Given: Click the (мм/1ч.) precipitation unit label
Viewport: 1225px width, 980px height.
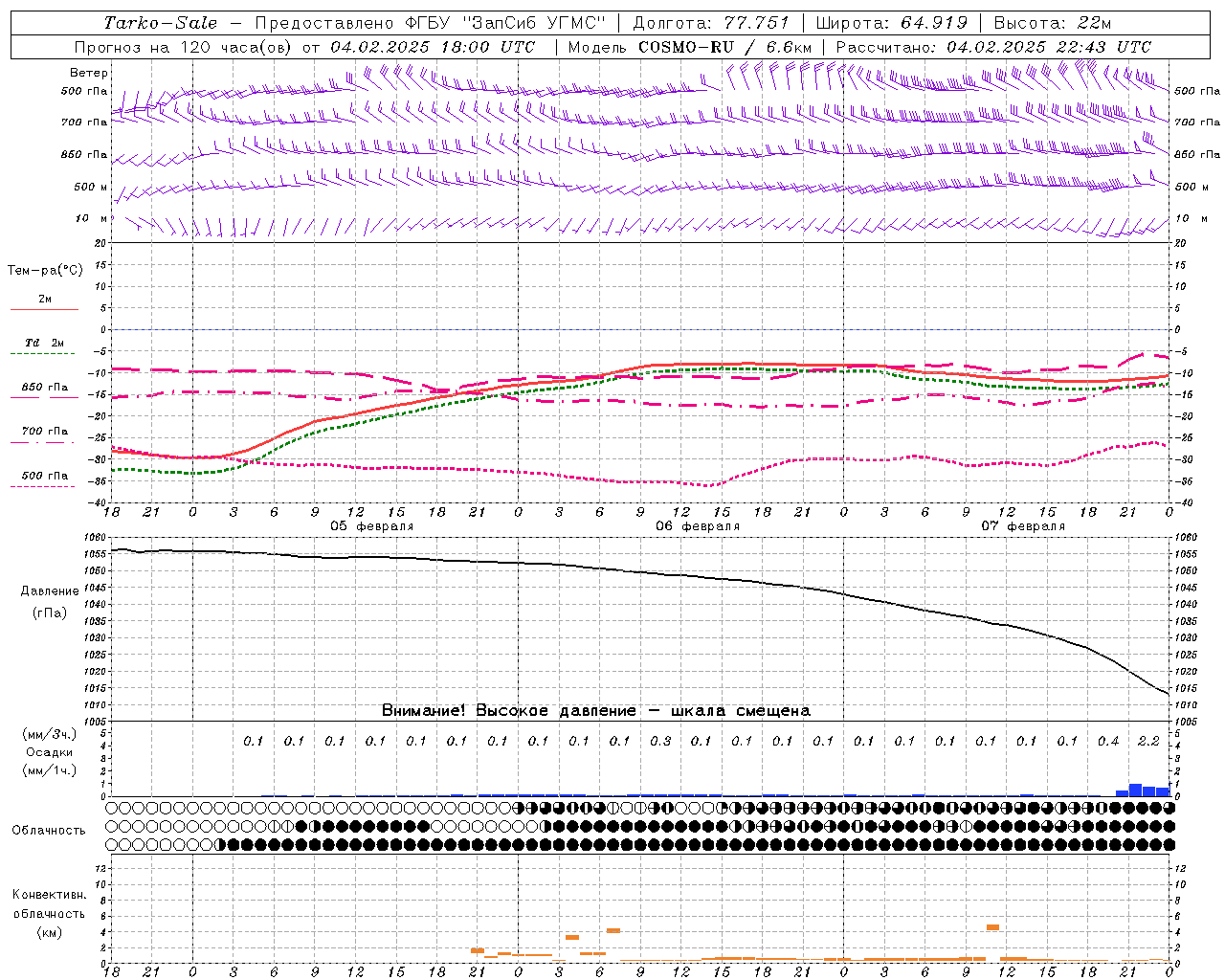Looking at the screenshot, I should pos(50,770).
